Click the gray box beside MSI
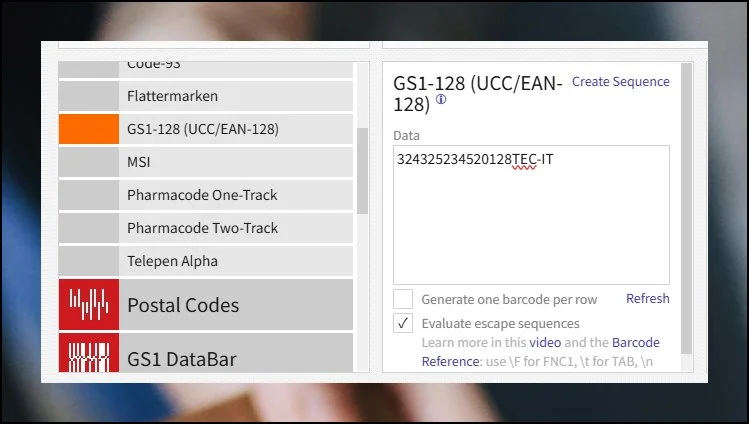 [86, 162]
